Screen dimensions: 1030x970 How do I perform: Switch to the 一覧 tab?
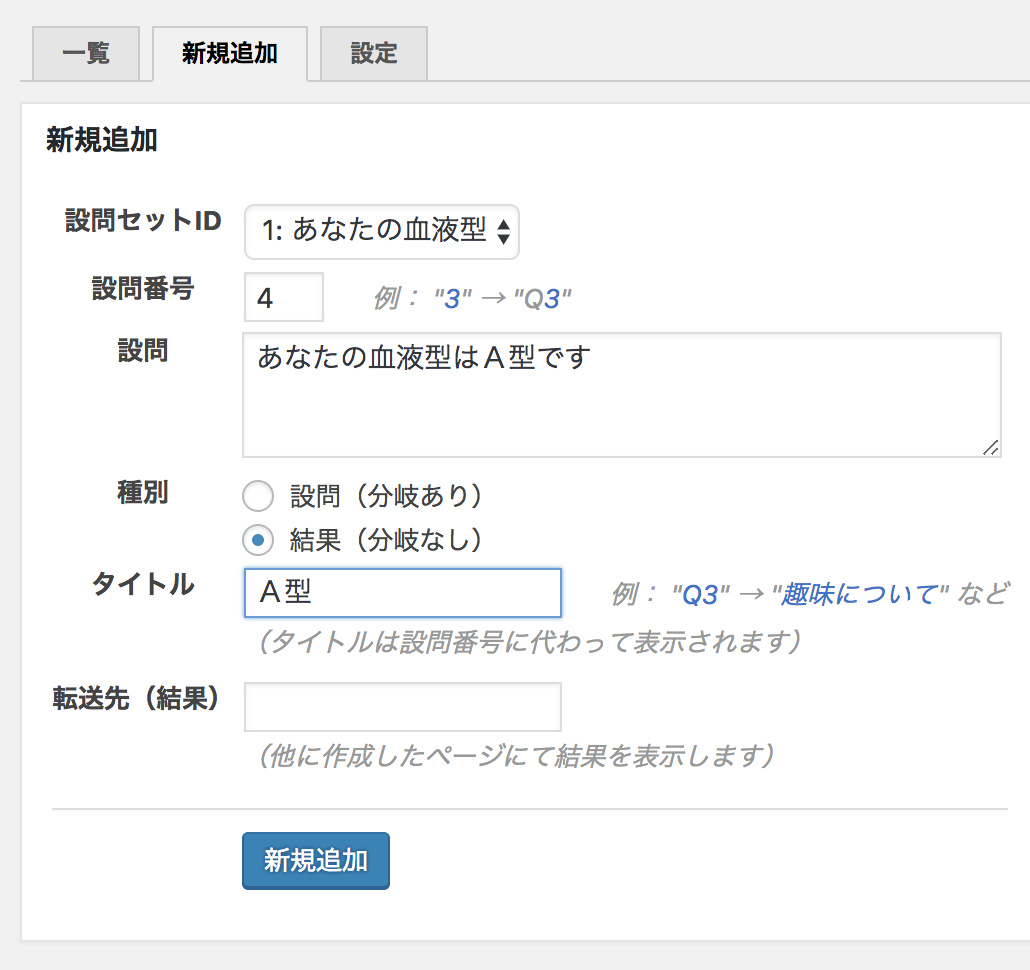pos(86,54)
